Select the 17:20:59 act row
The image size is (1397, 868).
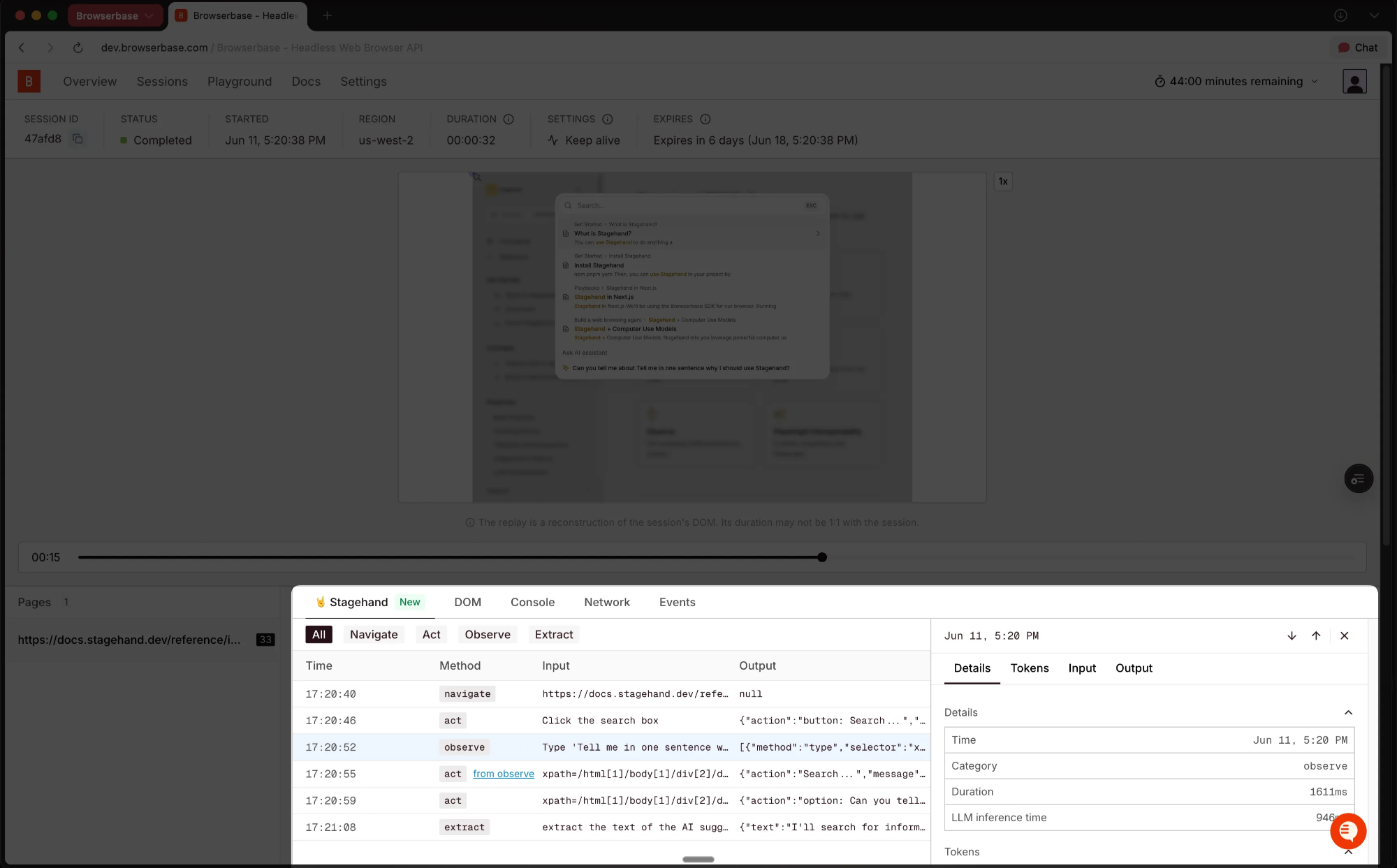click(x=611, y=800)
